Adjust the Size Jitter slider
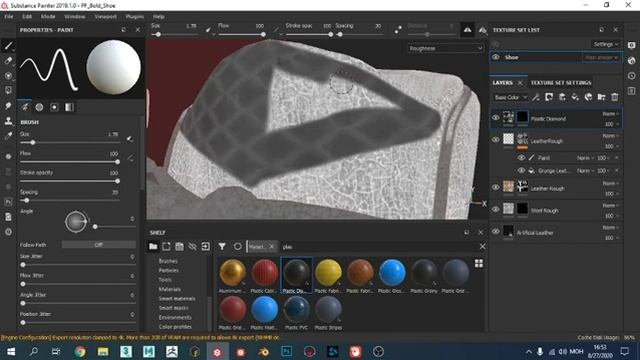This screenshot has height=360, width=640. 78,264
